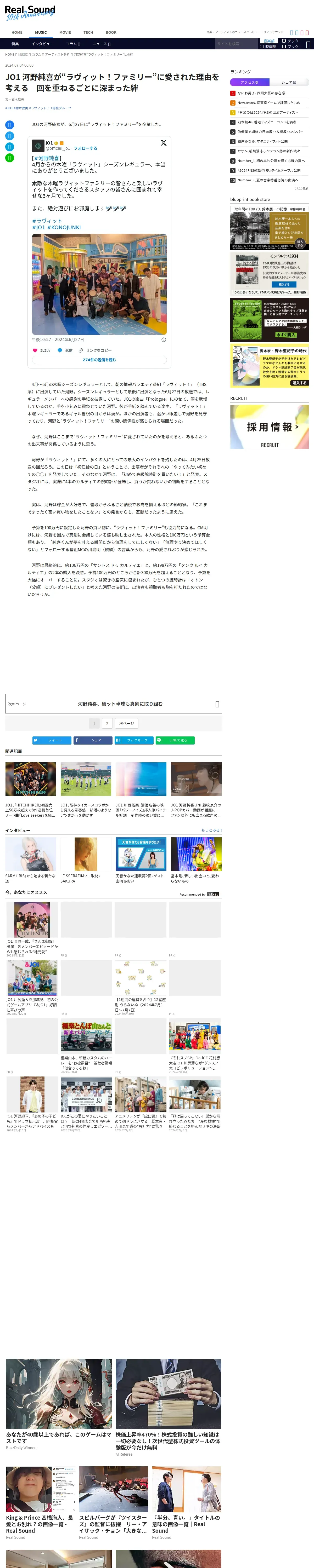
Task: Select the シェア数 ranking tab
Action: [x=288, y=82]
